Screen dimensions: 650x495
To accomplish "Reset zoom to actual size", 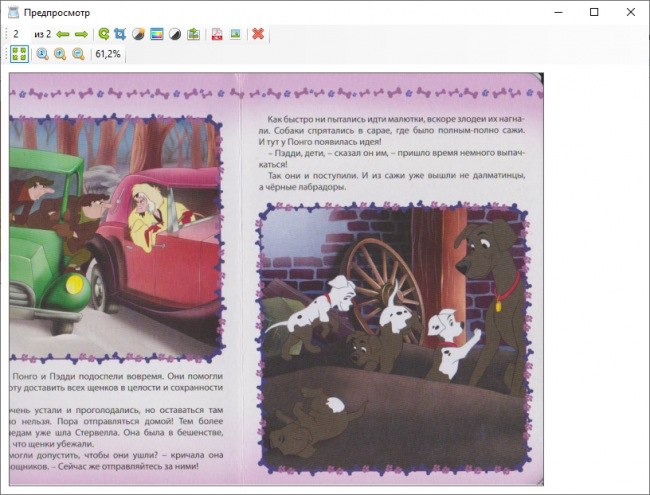I will tap(42, 54).
